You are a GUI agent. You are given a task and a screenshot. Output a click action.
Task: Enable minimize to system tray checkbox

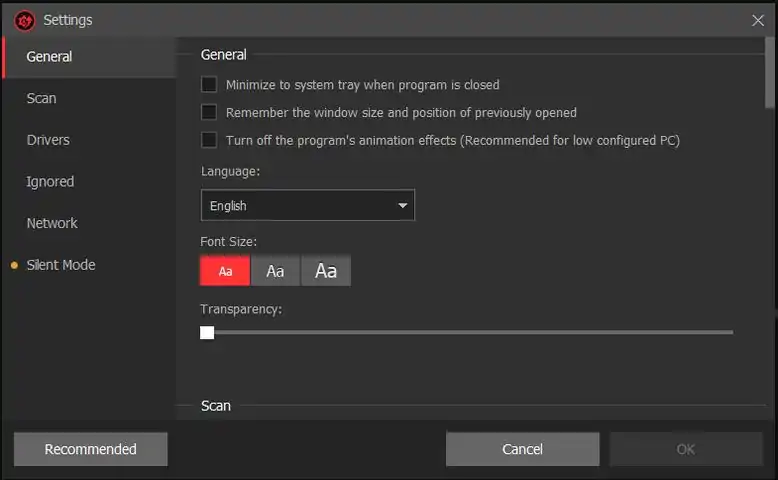point(209,85)
